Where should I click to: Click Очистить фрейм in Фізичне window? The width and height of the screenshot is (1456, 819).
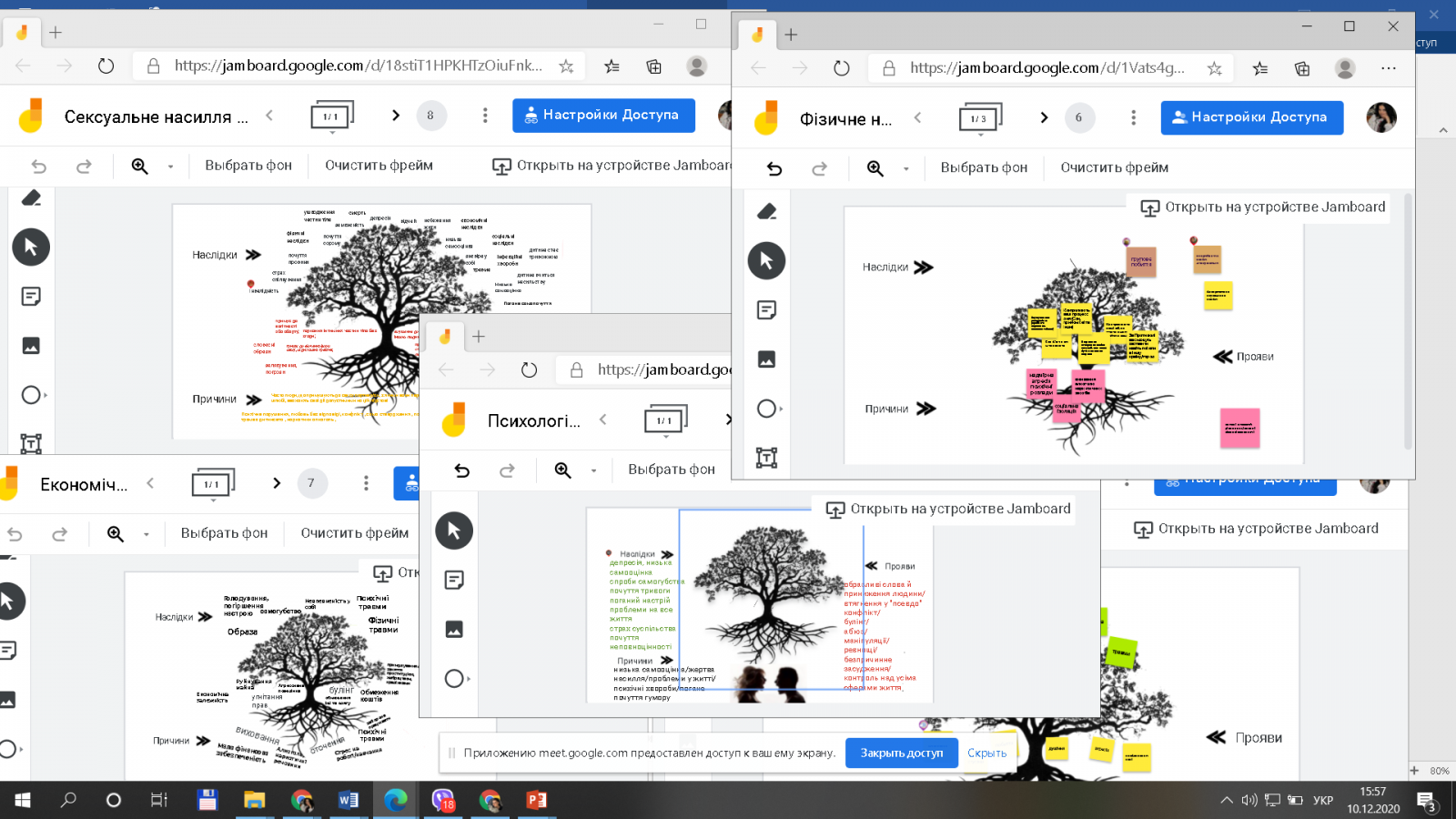click(1114, 167)
